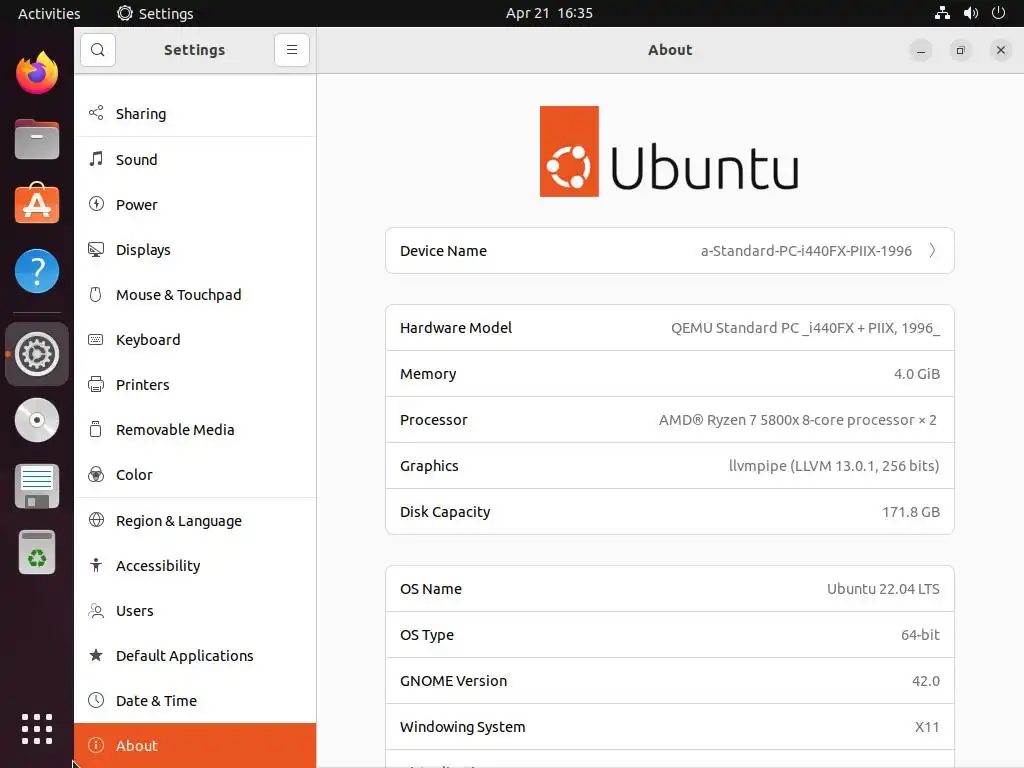The image size is (1024, 768).
Task: Click the Ubuntu logo image
Action: pos(669,152)
